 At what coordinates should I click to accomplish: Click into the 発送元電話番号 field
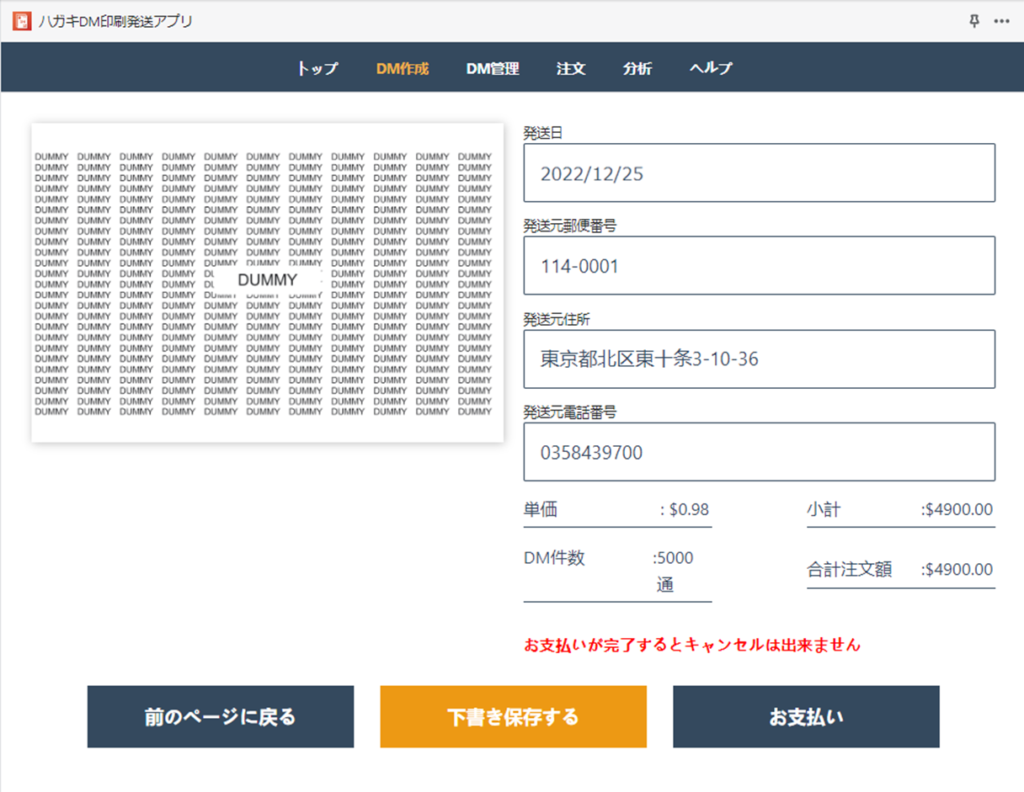click(x=759, y=452)
